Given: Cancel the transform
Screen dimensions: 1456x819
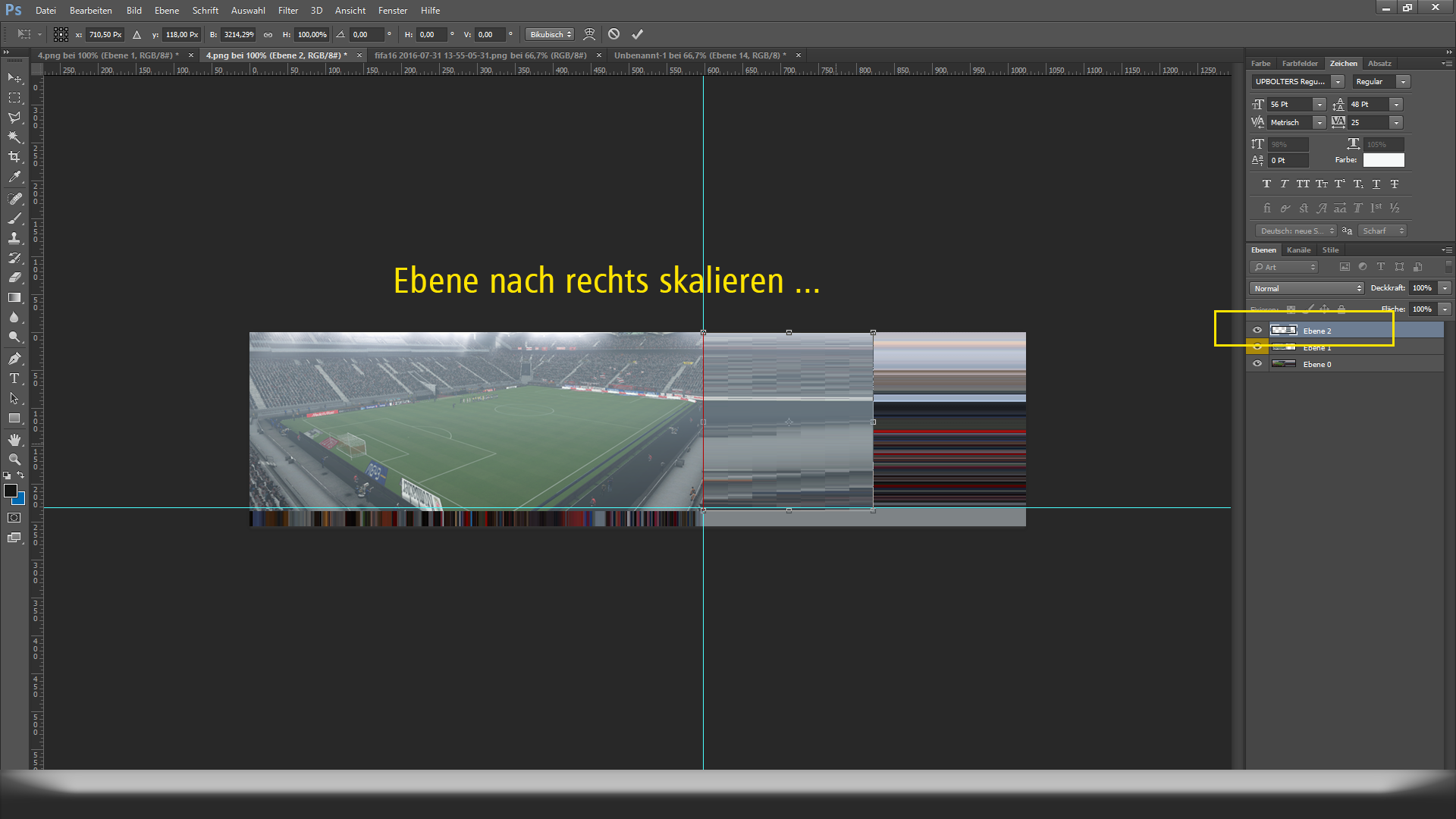Looking at the screenshot, I should (x=614, y=34).
